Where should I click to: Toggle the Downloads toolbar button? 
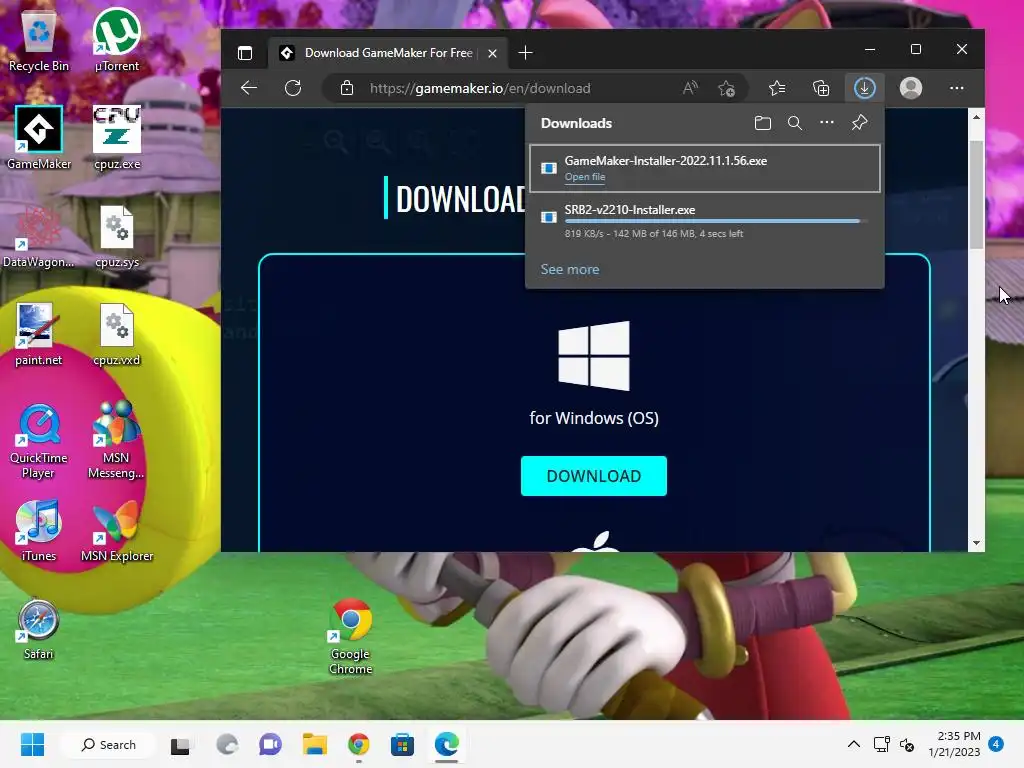click(x=865, y=88)
